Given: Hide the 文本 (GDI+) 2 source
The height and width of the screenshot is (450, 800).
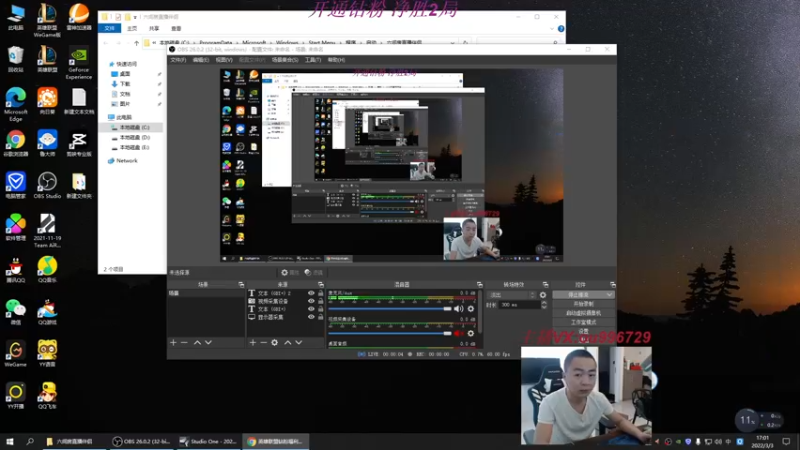Looking at the screenshot, I should click(x=311, y=293).
